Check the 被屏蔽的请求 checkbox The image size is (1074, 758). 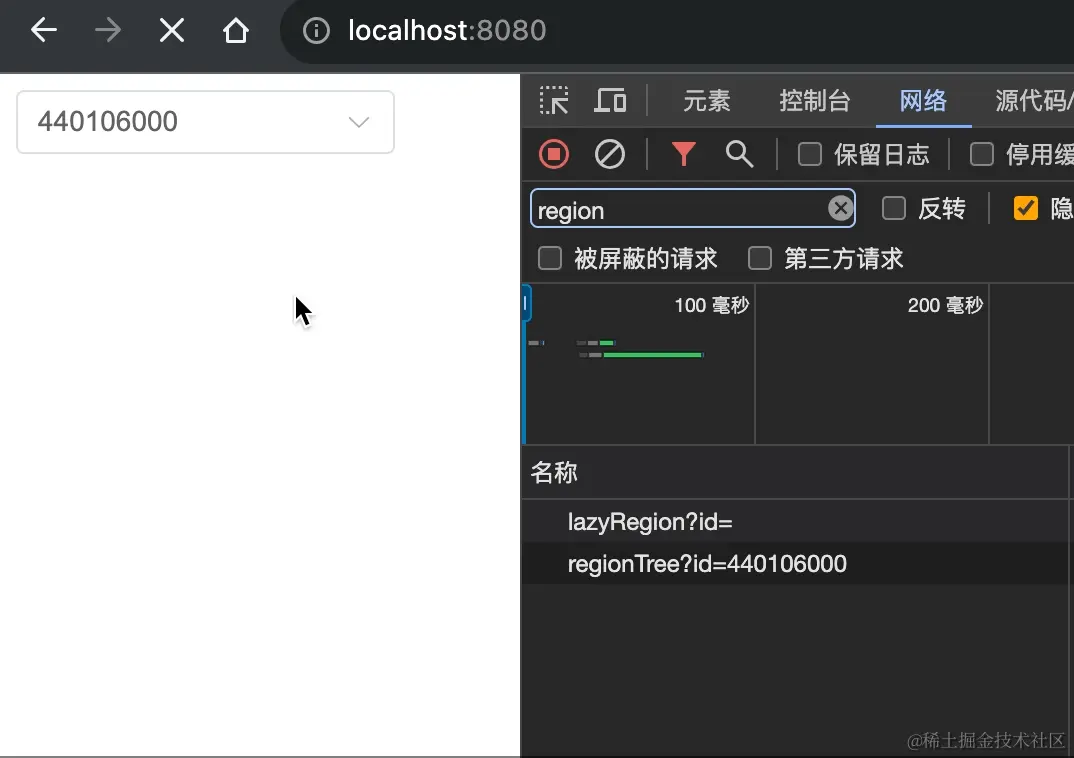(550, 259)
